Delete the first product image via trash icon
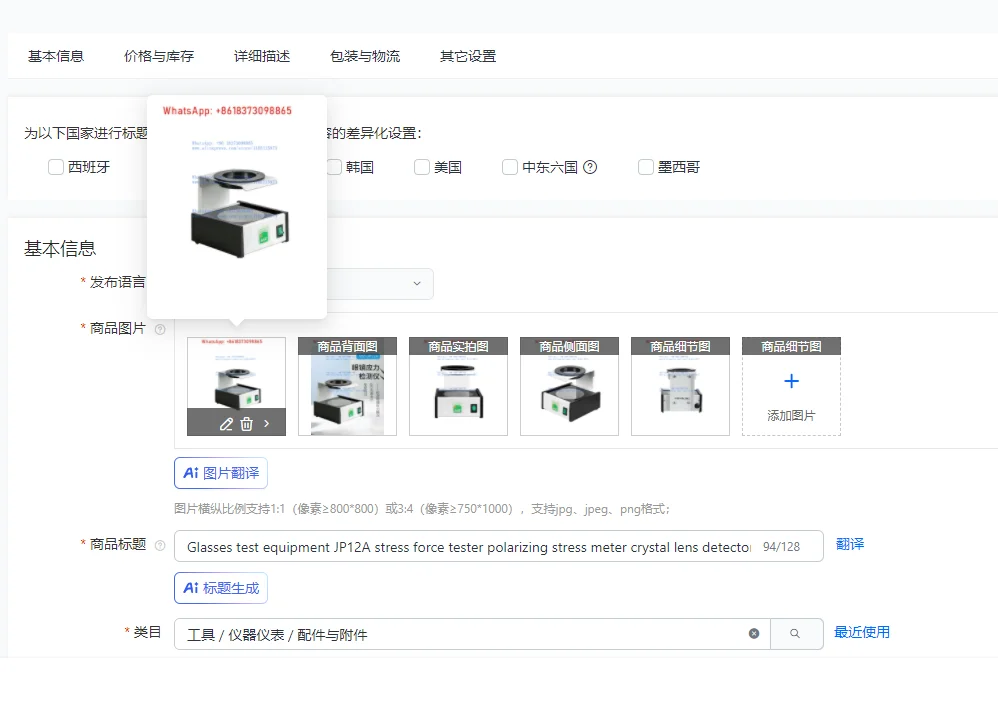The width and height of the screenshot is (998, 715). pos(246,423)
